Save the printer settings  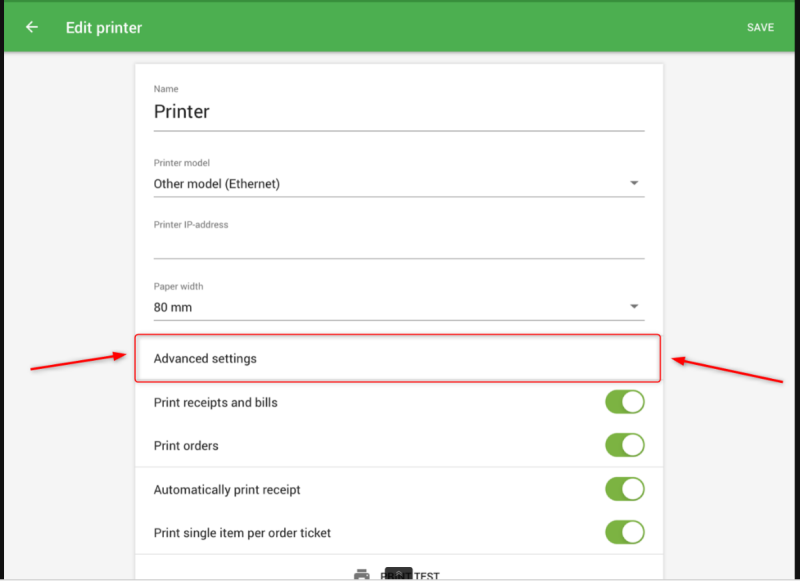point(760,27)
